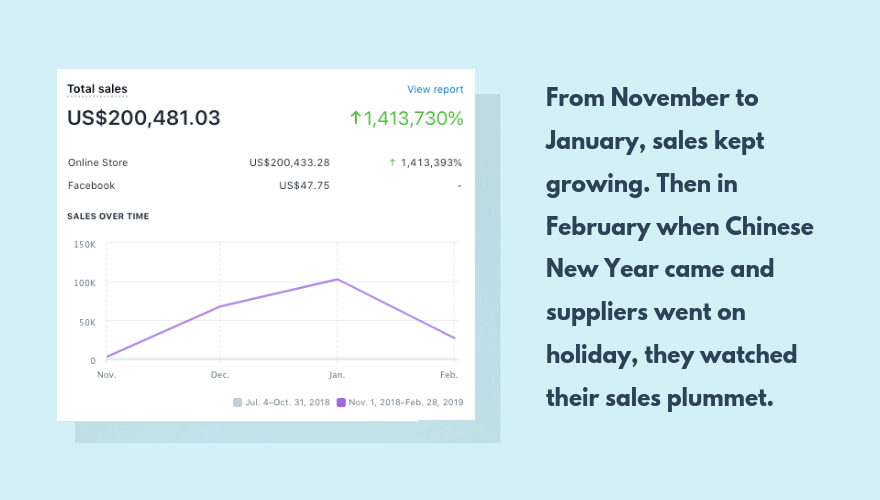
Task: Click the chart peak point at Jan.
Action: (338, 280)
